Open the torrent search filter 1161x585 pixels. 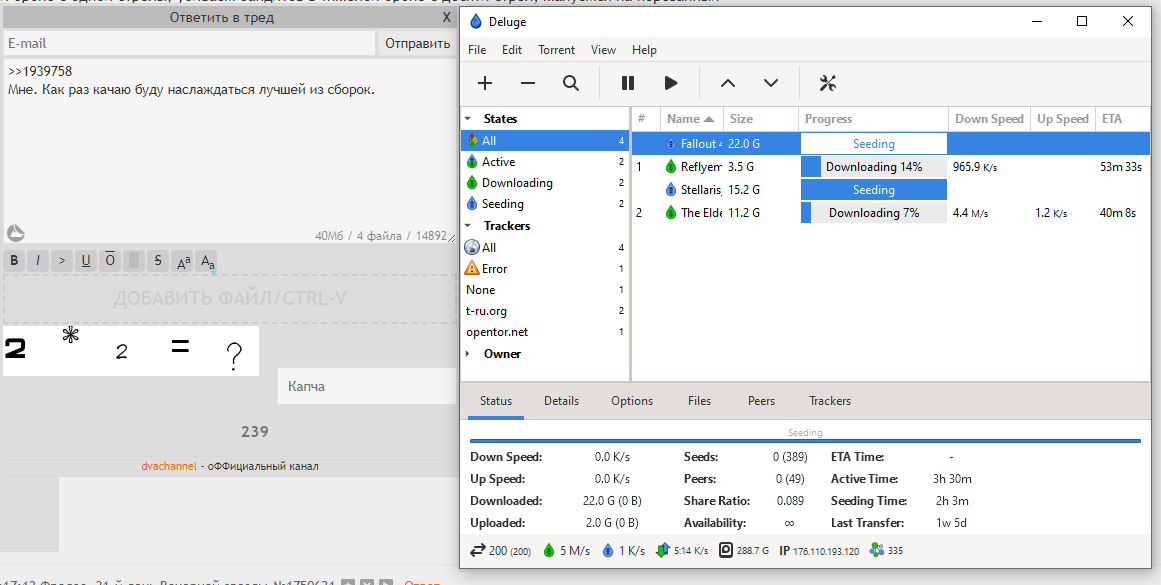coord(571,83)
